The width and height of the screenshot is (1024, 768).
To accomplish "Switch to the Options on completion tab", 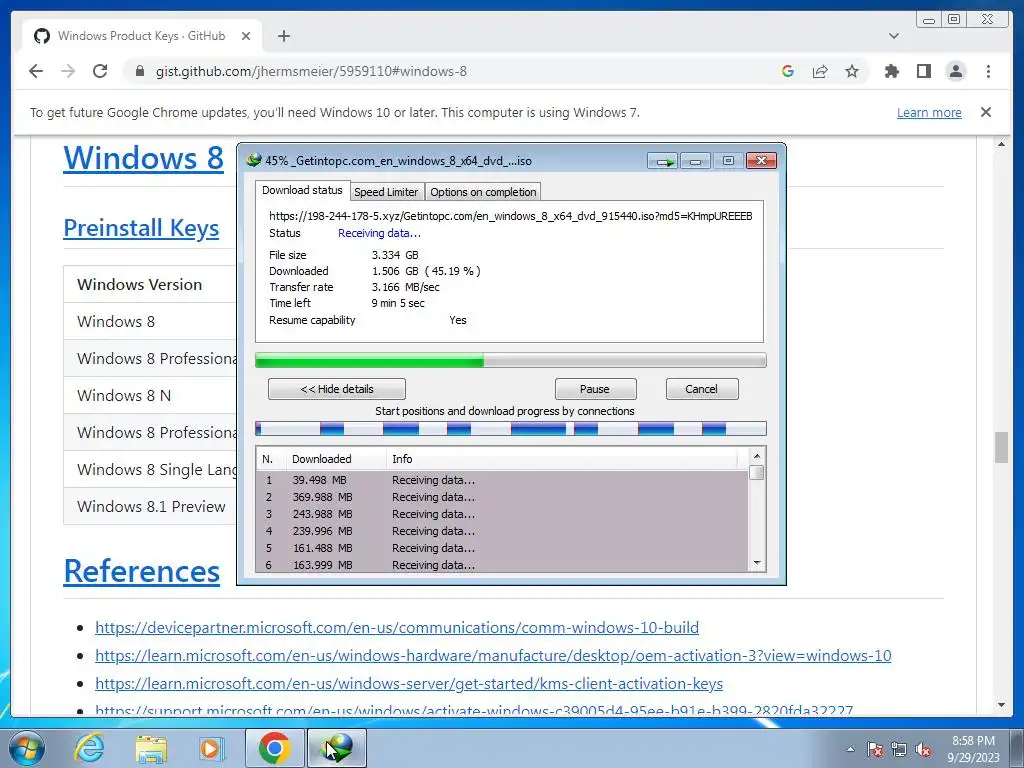I will tap(483, 192).
